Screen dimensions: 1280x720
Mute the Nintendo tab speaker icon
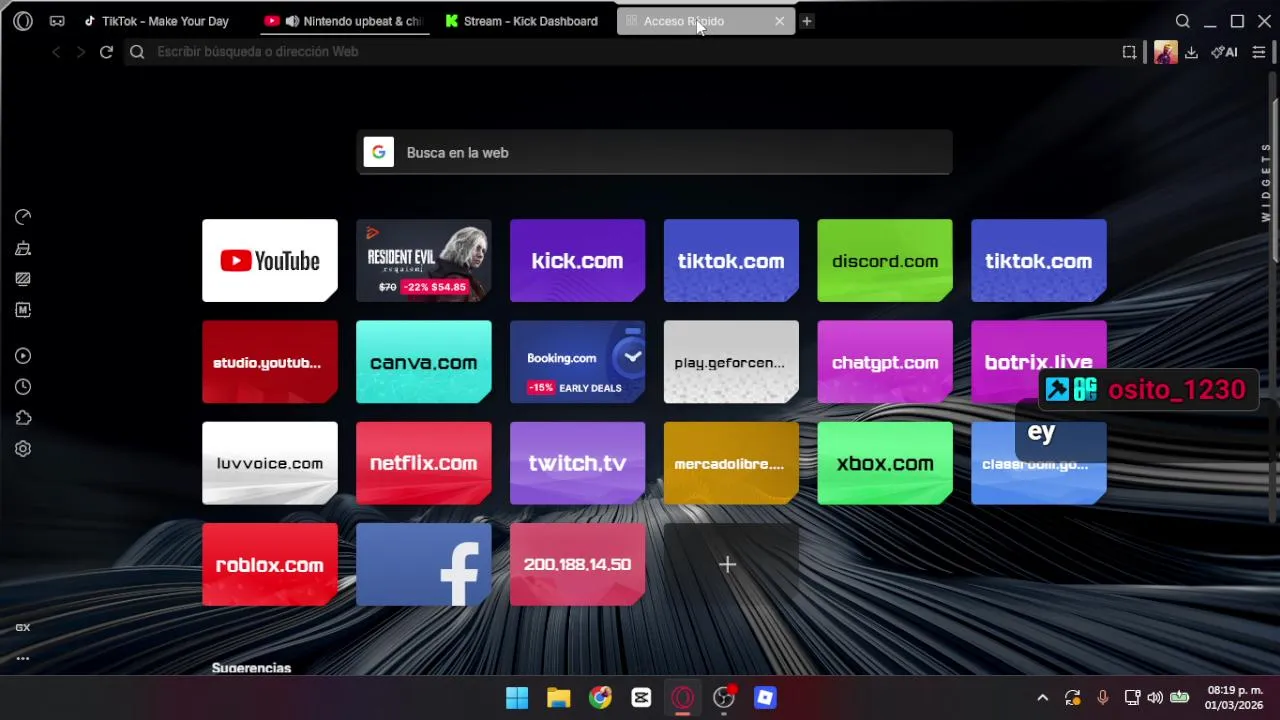292,21
